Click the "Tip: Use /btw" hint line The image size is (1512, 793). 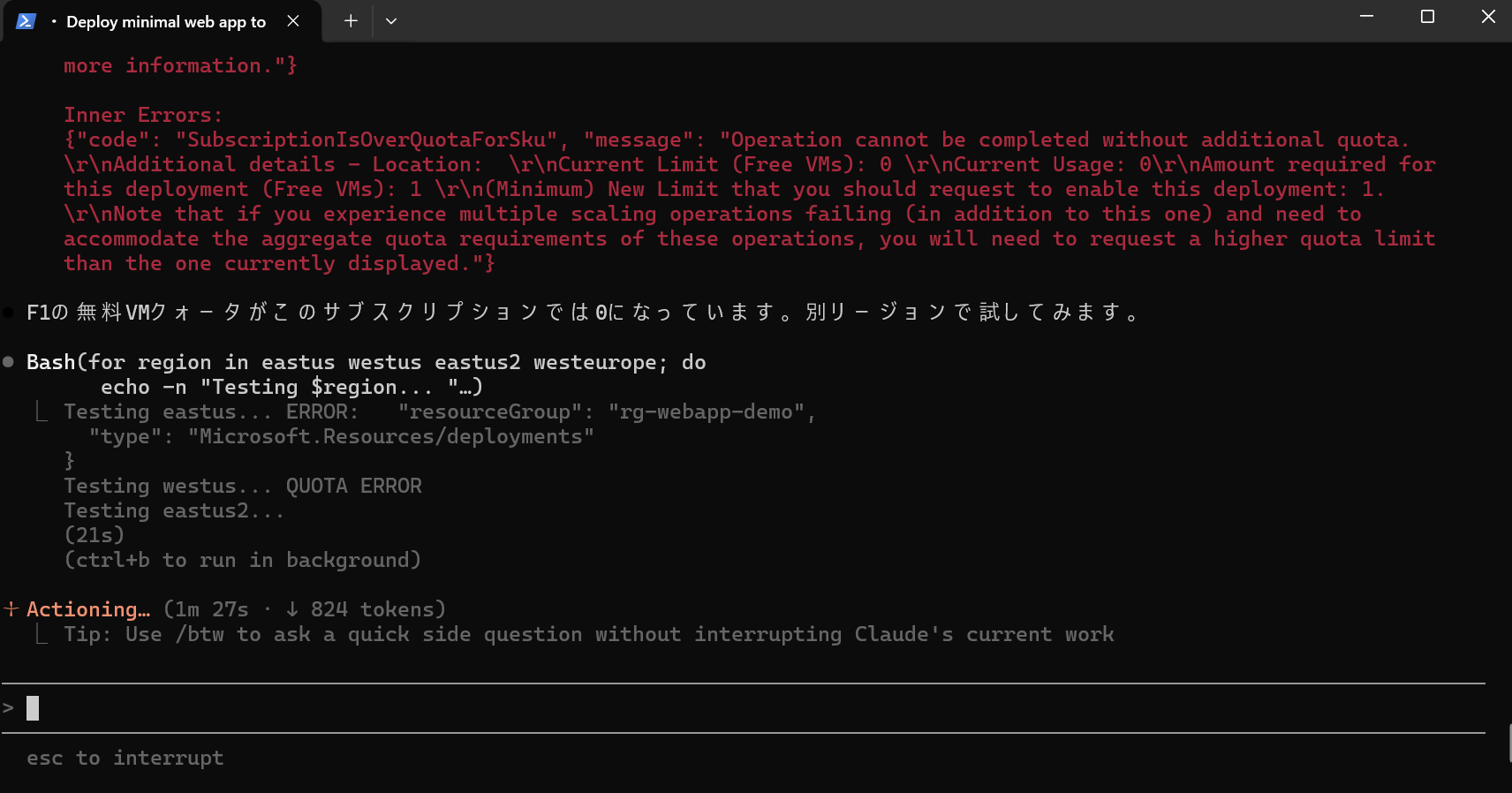point(588,634)
